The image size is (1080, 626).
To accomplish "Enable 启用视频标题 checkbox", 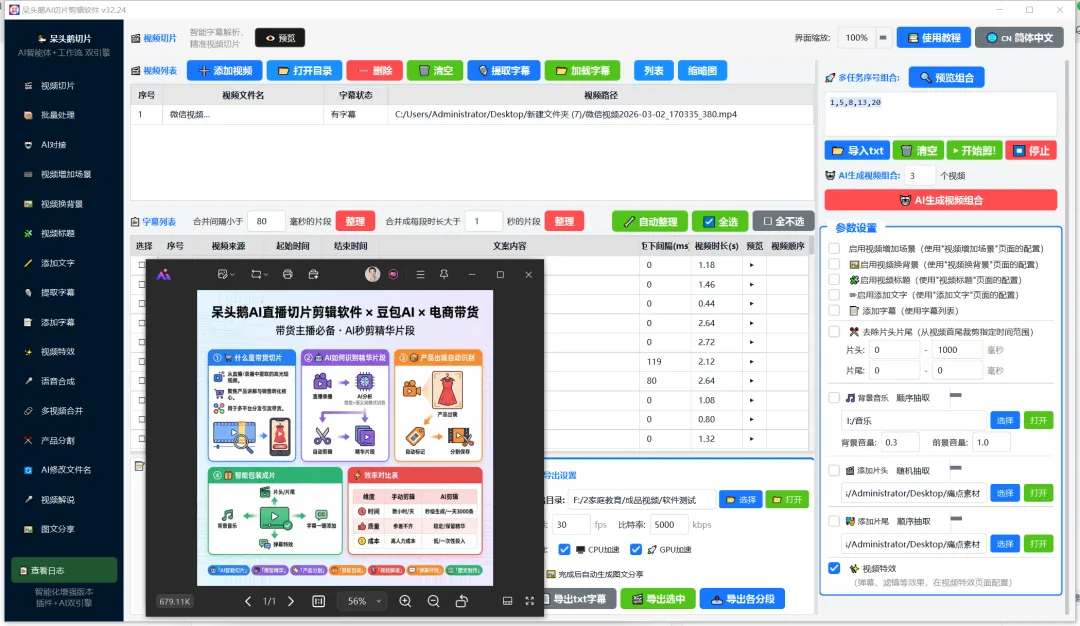I will (x=834, y=280).
